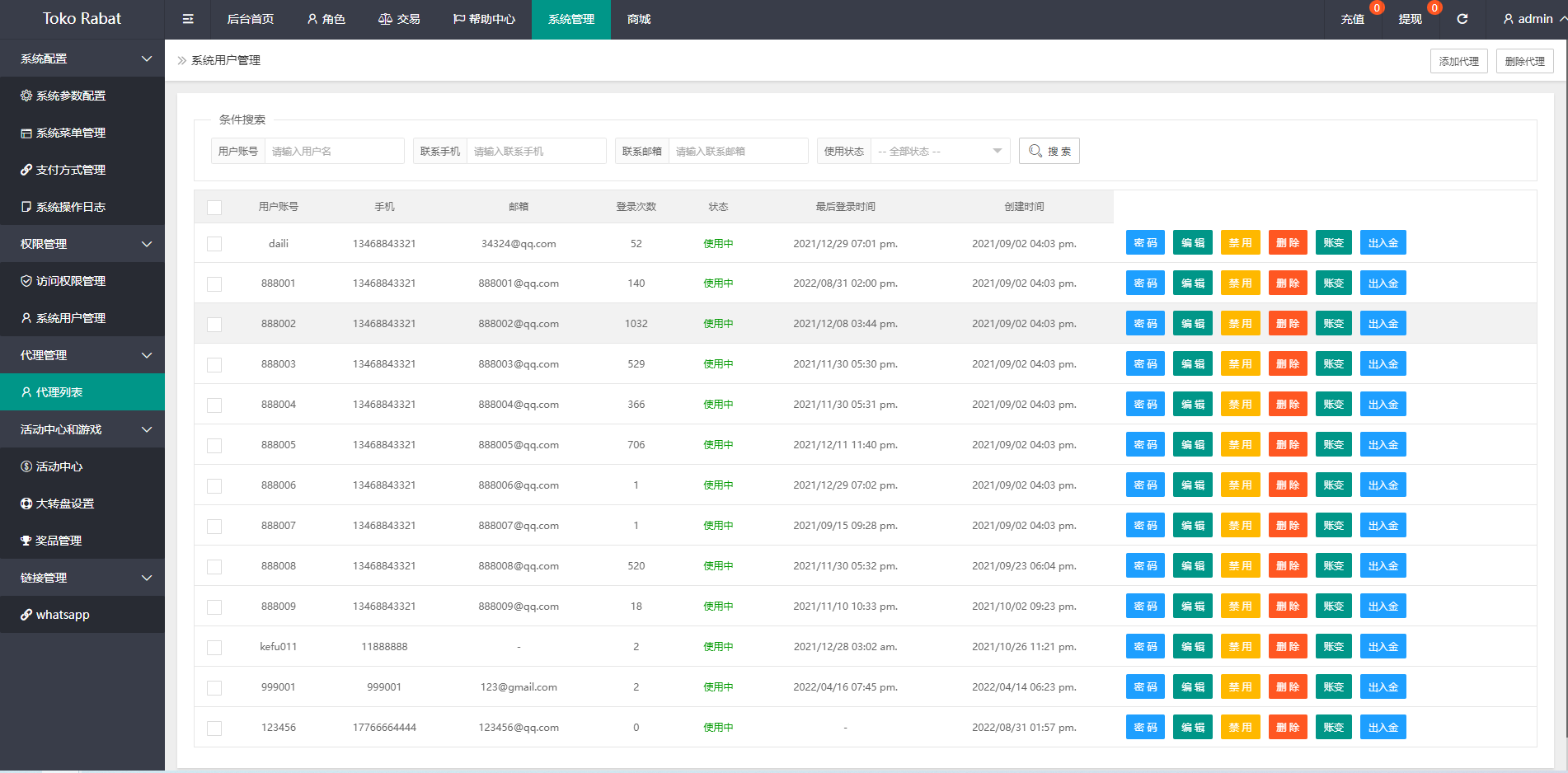Check the checkbox for user daili
This screenshot has width=1568, height=773.
pos(214,244)
